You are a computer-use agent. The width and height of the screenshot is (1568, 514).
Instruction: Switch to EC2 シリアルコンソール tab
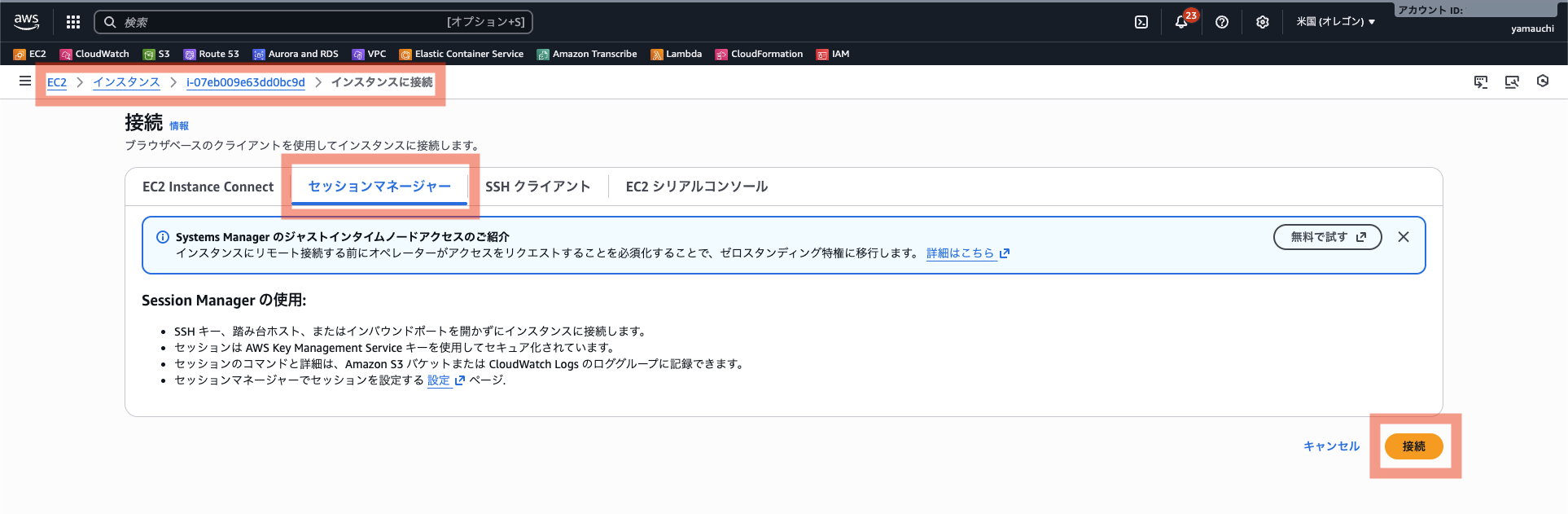coord(697,187)
